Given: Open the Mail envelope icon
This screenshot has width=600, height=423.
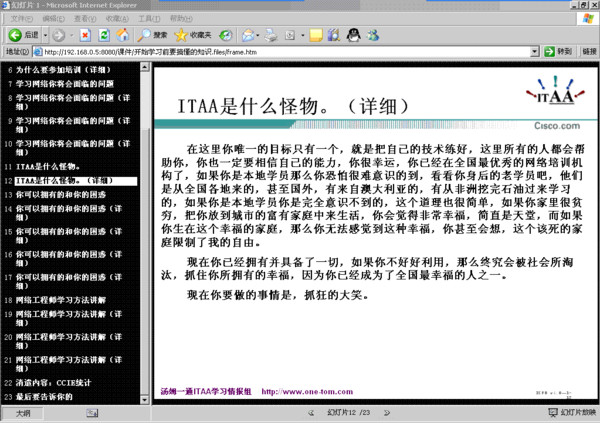Looking at the screenshot, I should (x=248, y=35).
